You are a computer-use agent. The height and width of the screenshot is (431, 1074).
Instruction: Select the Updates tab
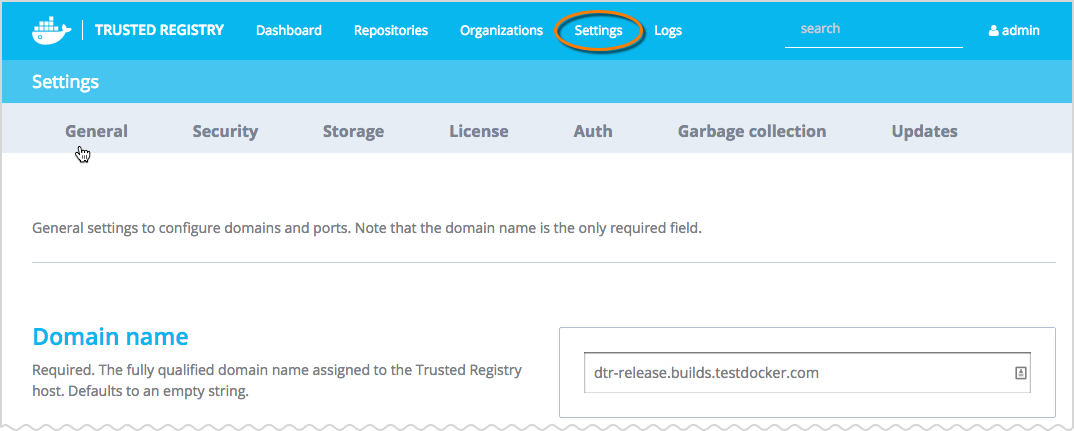[924, 131]
